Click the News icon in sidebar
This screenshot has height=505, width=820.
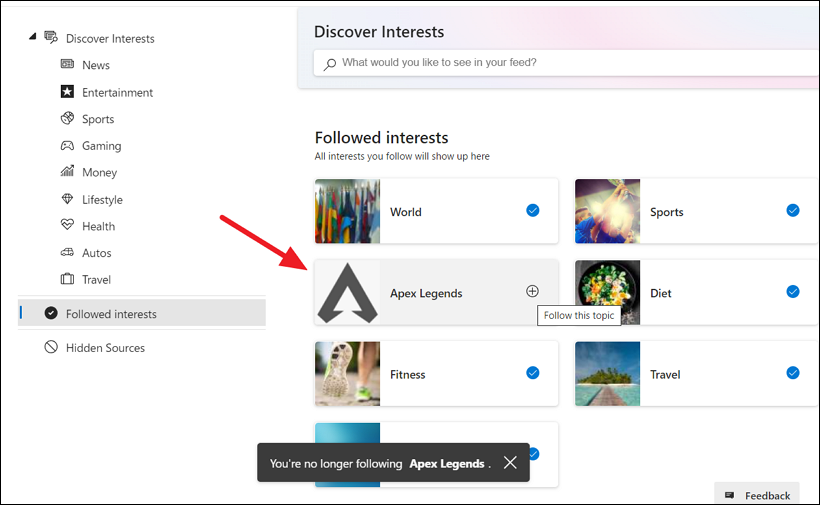click(x=67, y=65)
